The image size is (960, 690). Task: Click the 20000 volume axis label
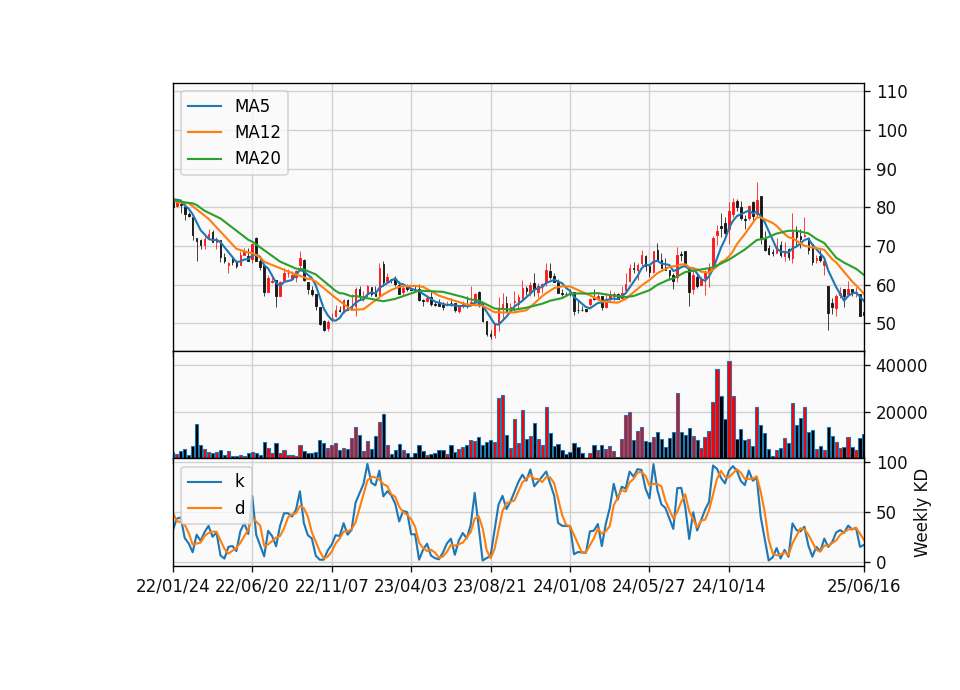coord(902,413)
